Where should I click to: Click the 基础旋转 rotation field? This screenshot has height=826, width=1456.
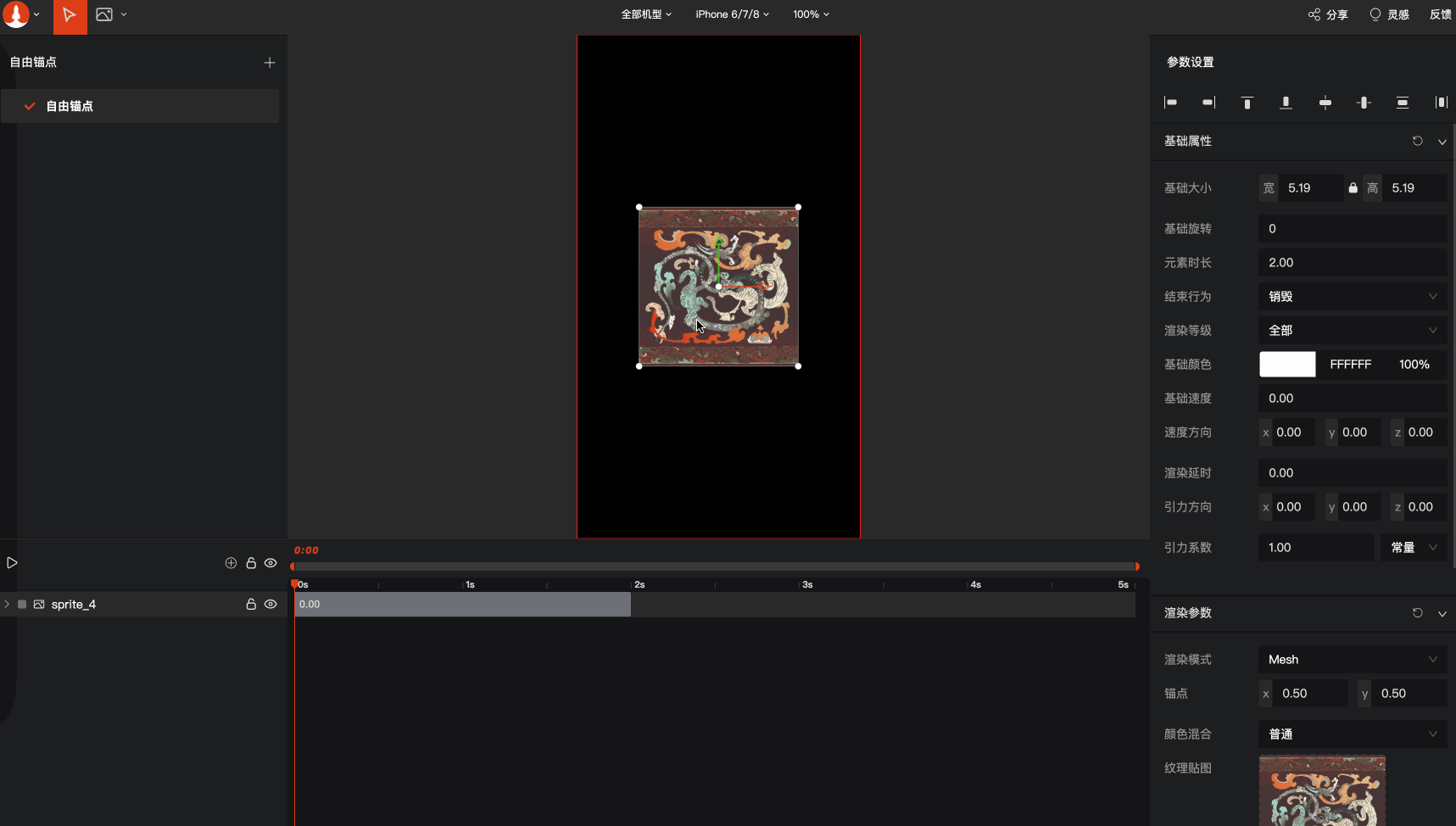1353,229
